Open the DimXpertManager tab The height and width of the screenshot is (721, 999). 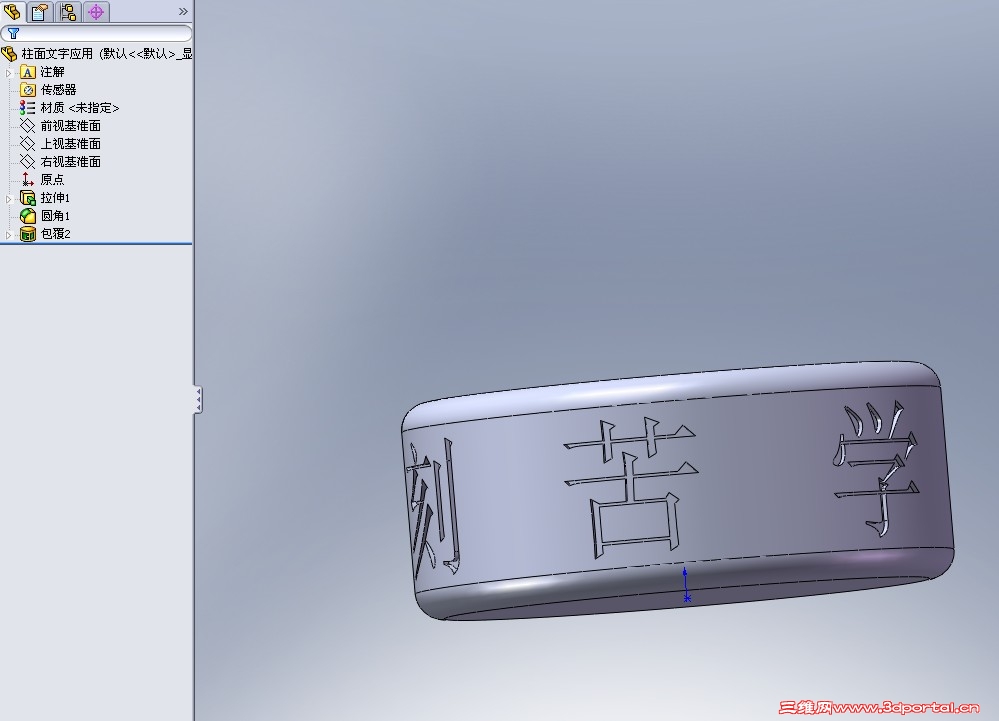tap(96, 11)
